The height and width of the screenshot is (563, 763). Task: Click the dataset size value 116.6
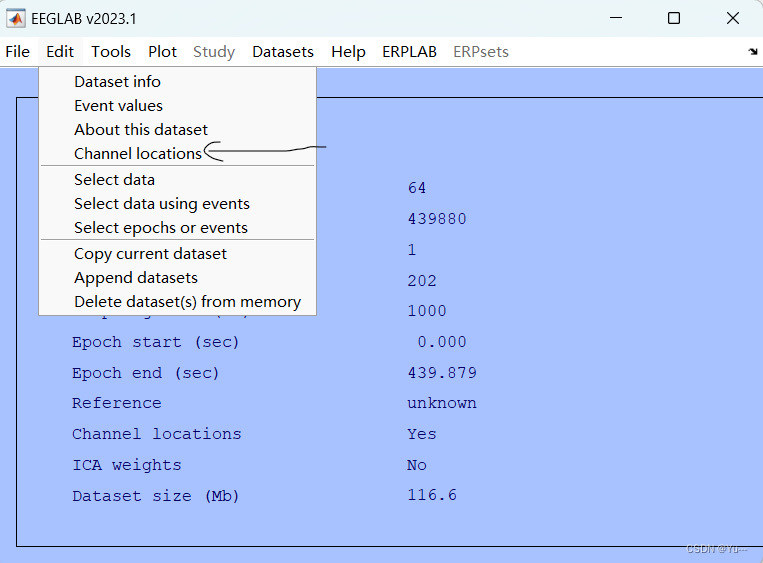(x=432, y=495)
